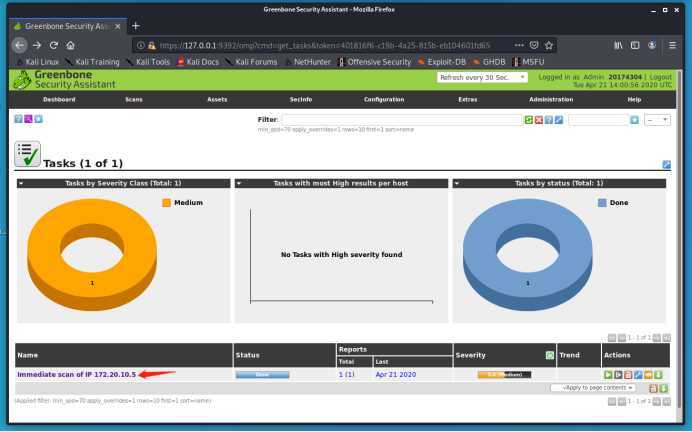Sort tasks by the Name column
This screenshot has width=692, height=432.
pos(27,355)
